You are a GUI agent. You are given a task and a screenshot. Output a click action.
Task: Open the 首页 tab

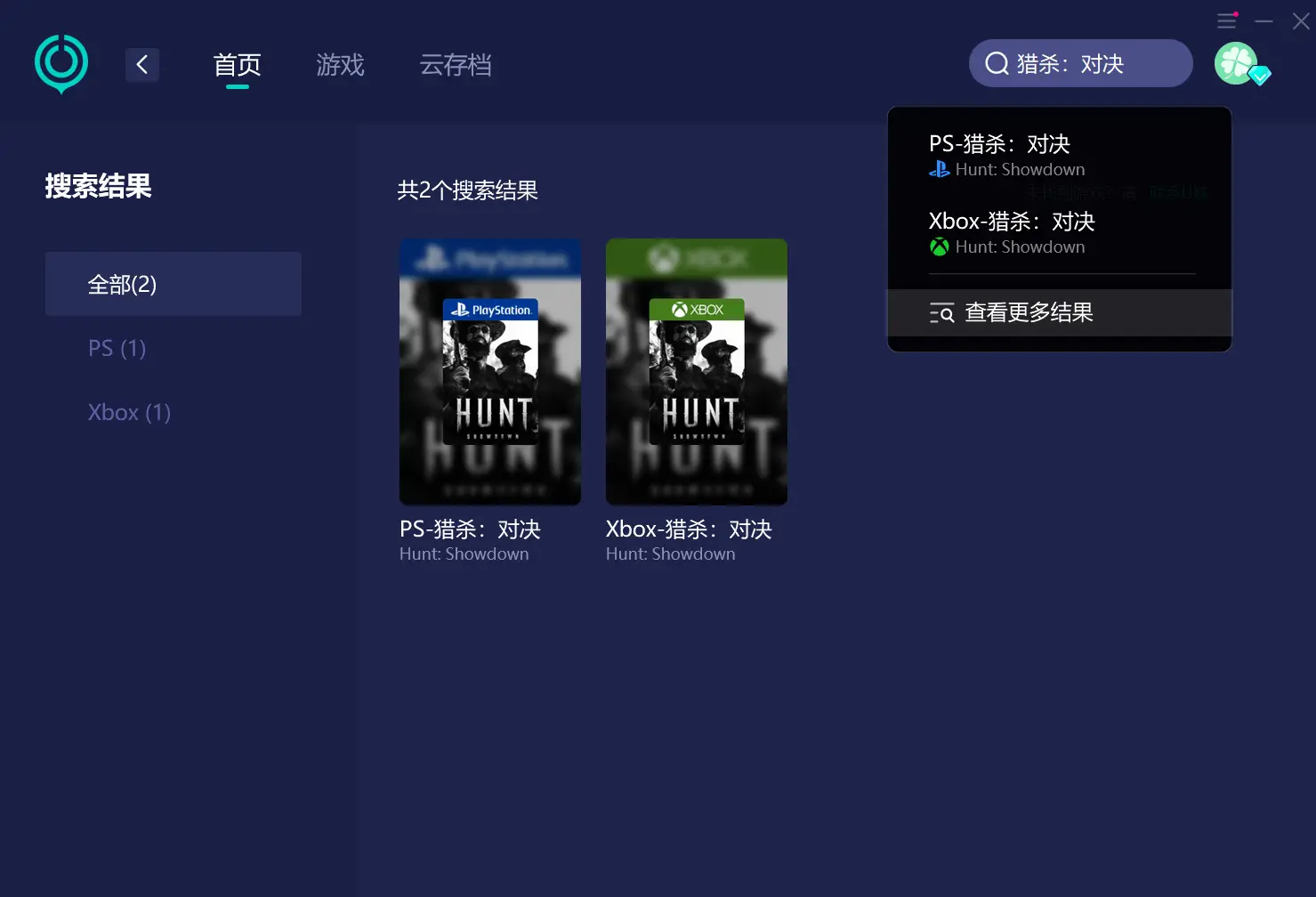[x=237, y=65]
